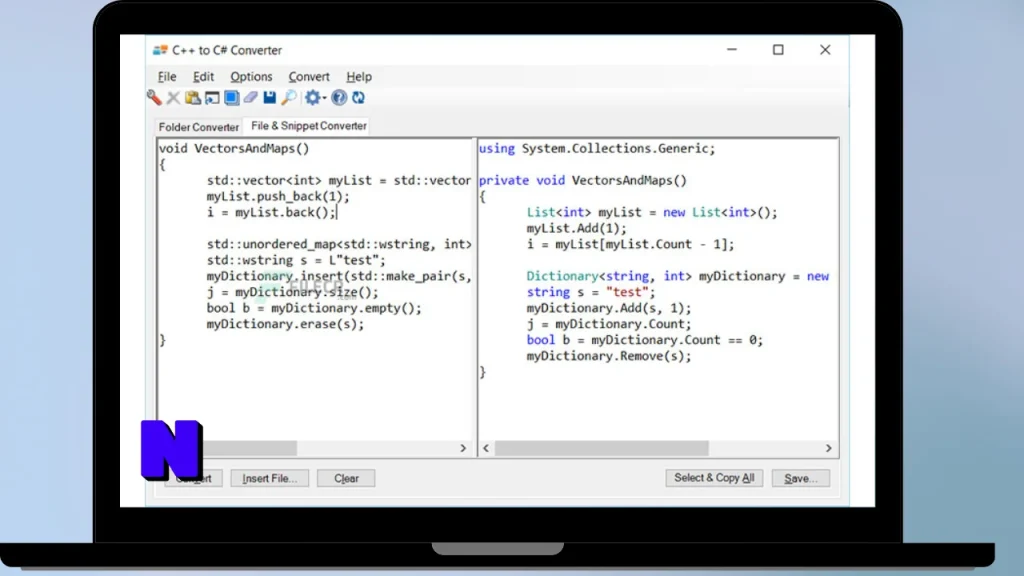This screenshot has height=576, width=1024.
Task: Click the C# pane horizontal scrollbar thumb
Action: coord(601,448)
